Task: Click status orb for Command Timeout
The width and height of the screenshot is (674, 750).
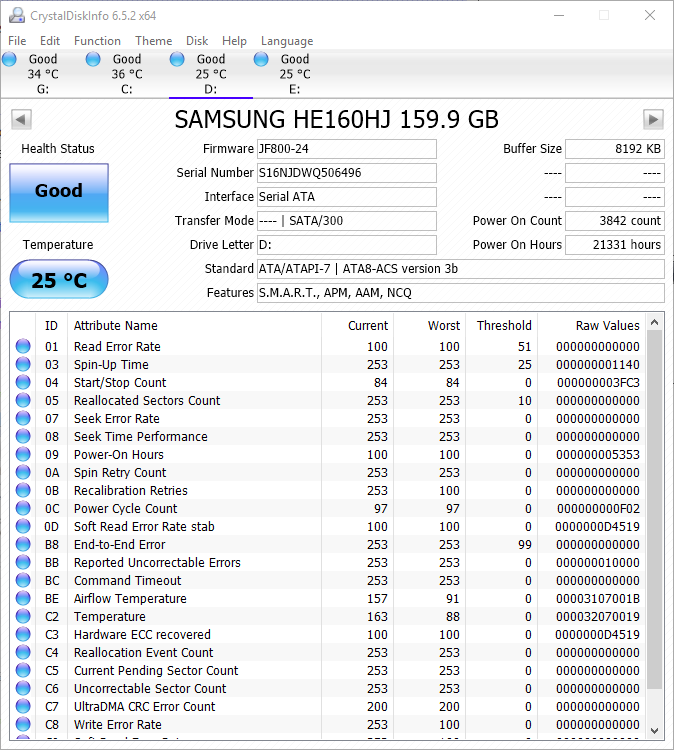Action: pos(23,580)
